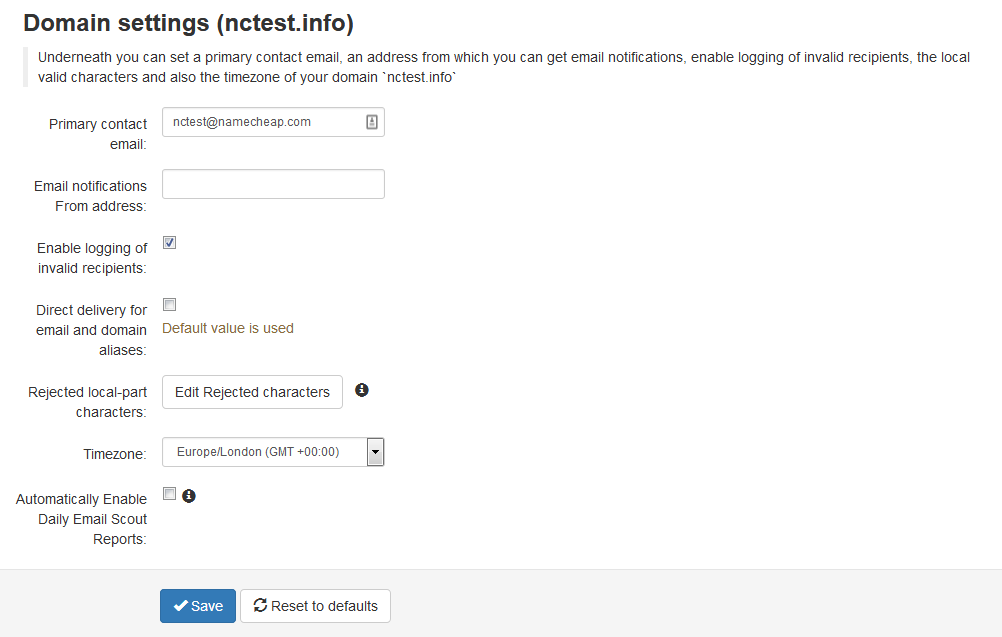The height and width of the screenshot is (637, 1002).
Task: Click the checkmark icon on Save button
Action: (181, 605)
